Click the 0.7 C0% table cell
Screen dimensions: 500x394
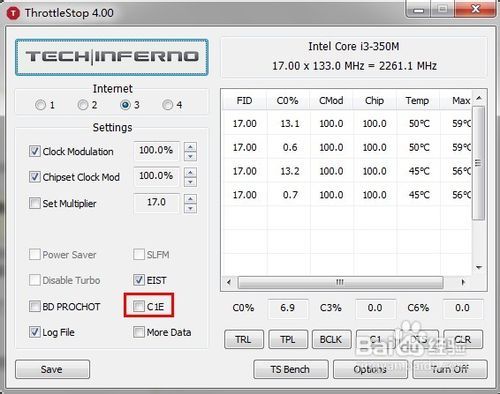[x=289, y=195]
